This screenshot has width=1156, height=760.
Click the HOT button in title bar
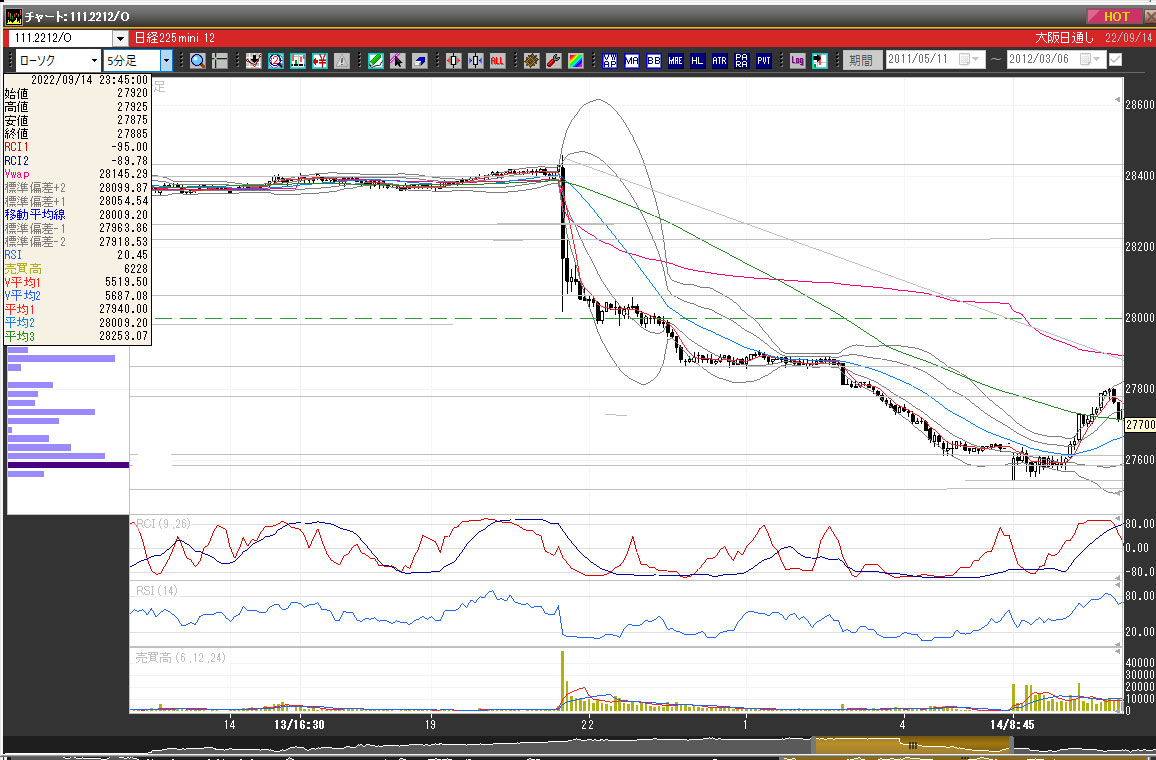point(1115,16)
